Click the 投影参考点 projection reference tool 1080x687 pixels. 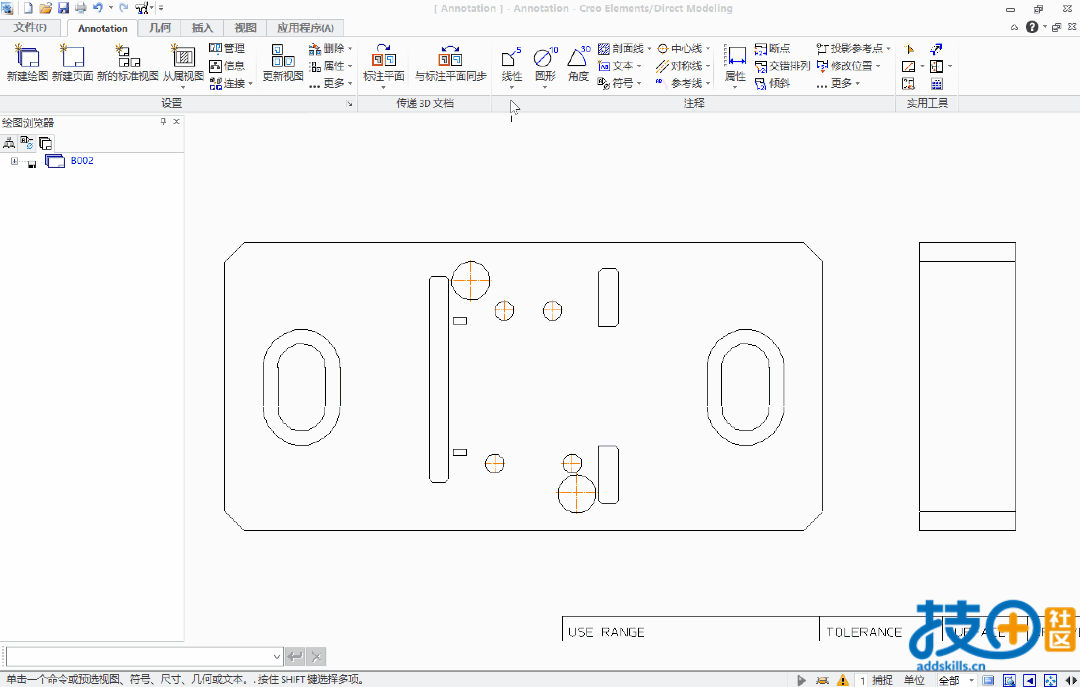[x=850, y=48]
